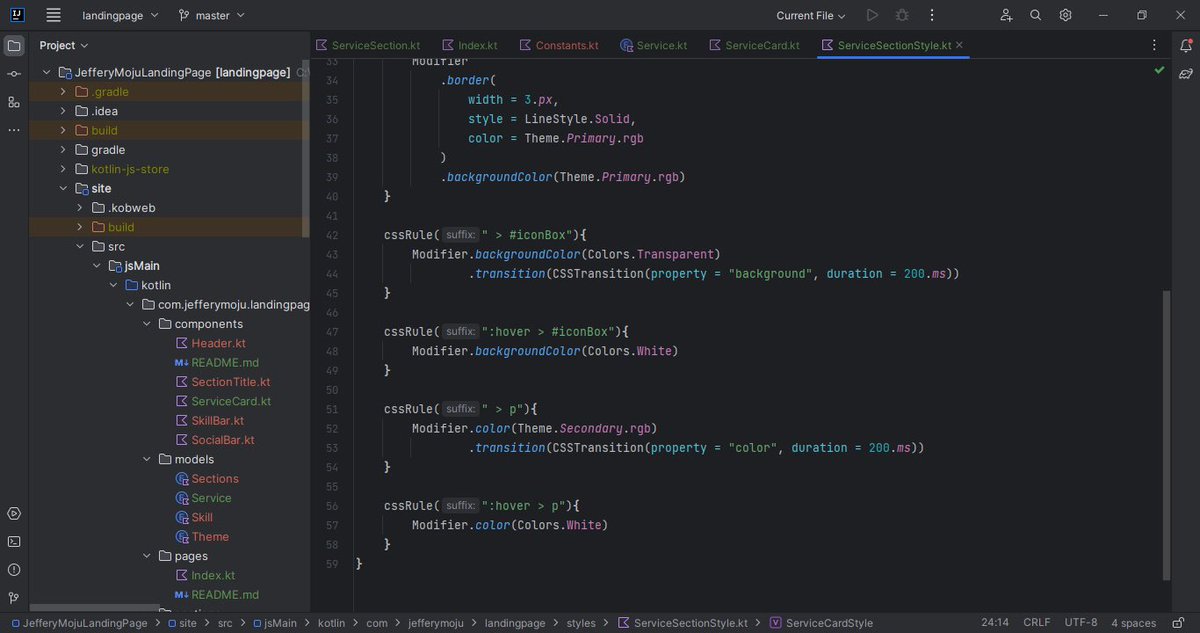Click the IntelliJ IDEA logo icon

(x=15, y=15)
